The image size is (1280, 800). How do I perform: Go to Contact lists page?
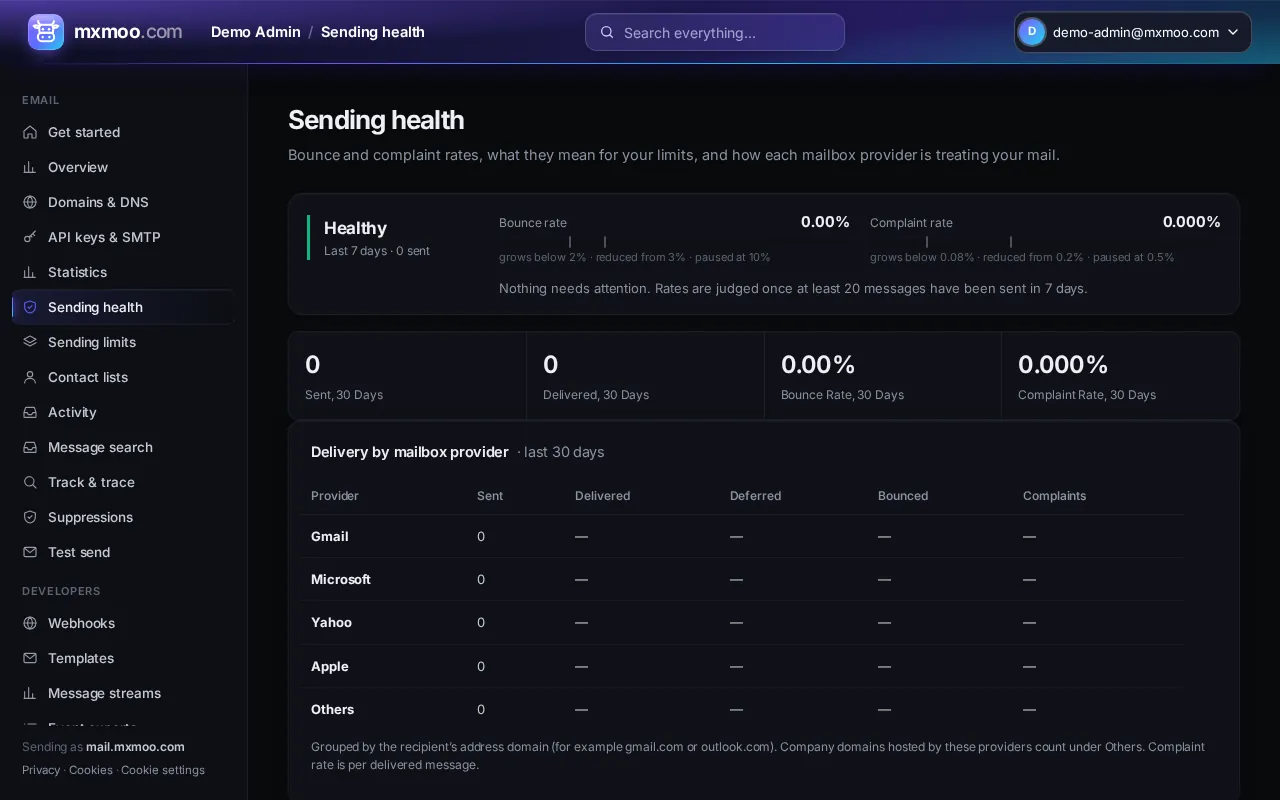[123, 377]
